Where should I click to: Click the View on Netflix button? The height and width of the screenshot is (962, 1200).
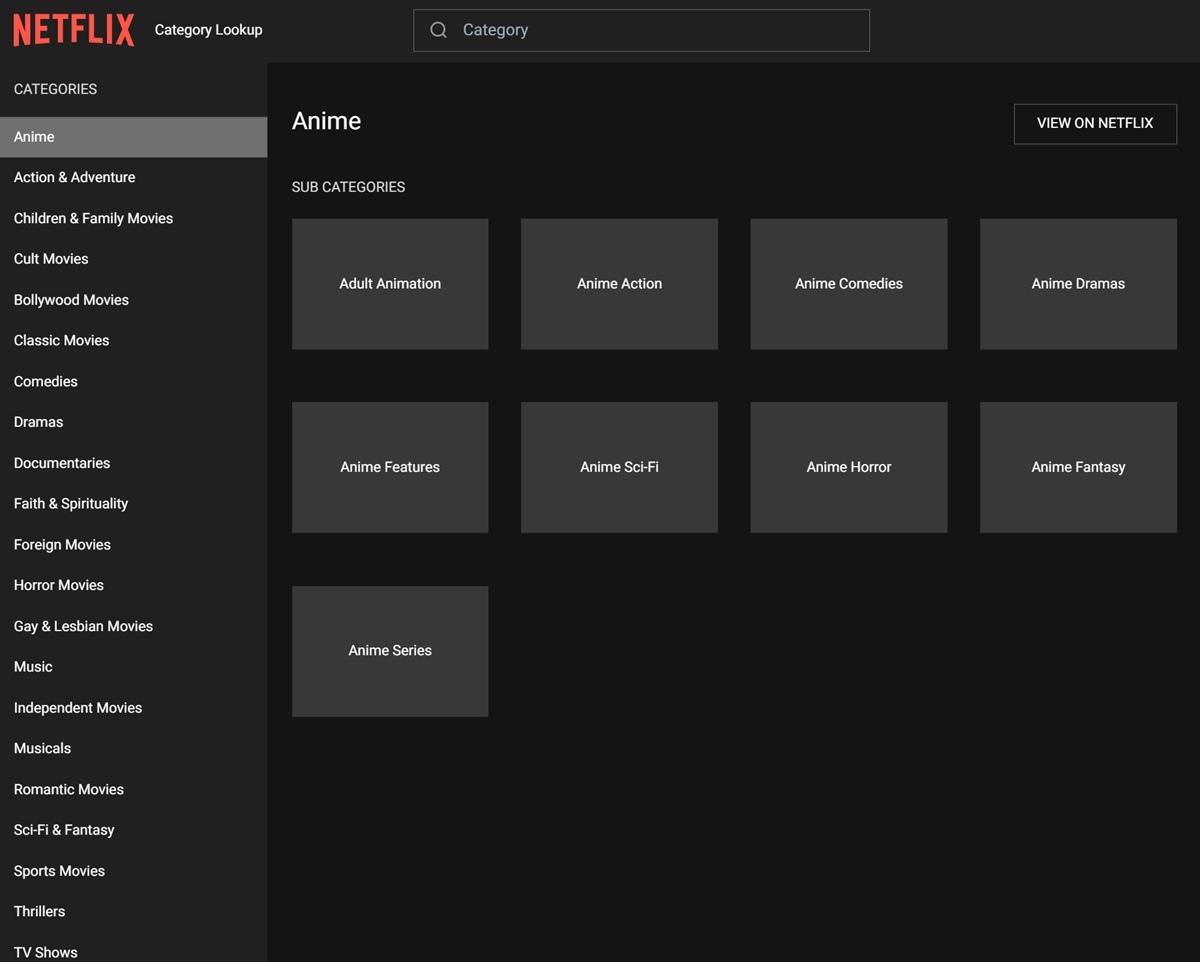point(1095,123)
